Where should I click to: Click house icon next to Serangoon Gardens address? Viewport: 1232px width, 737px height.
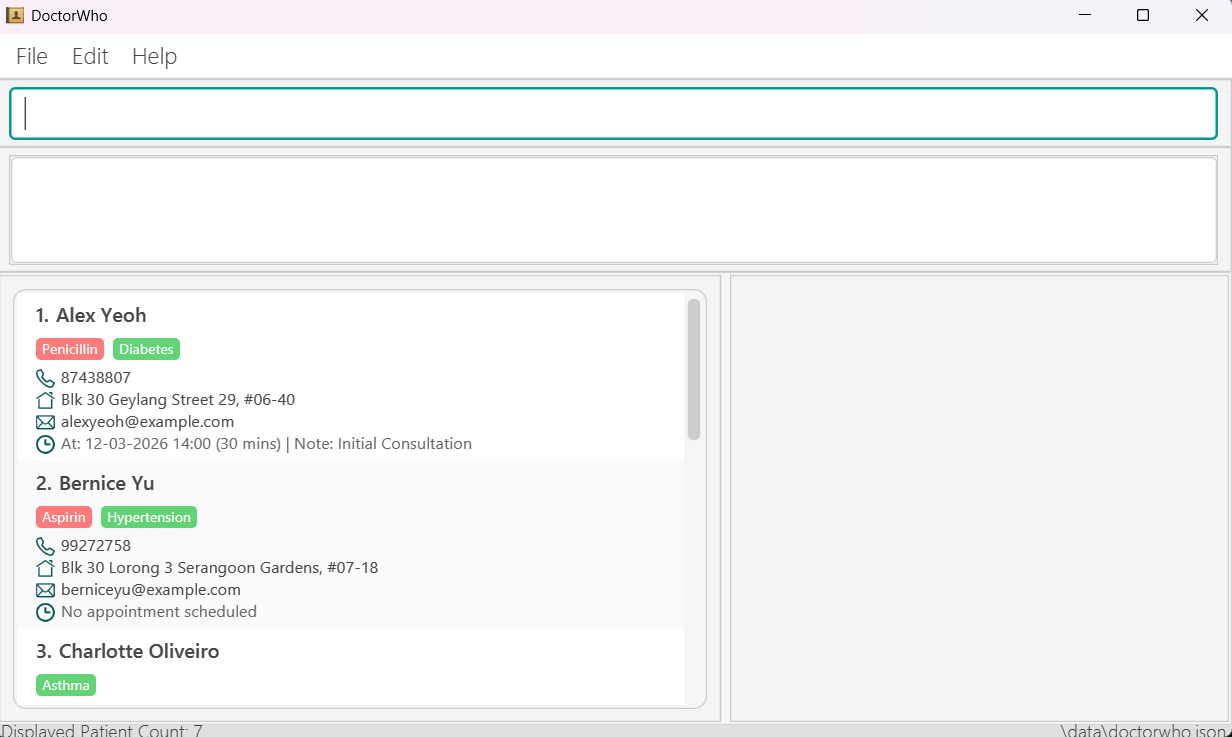(x=45, y=568)
